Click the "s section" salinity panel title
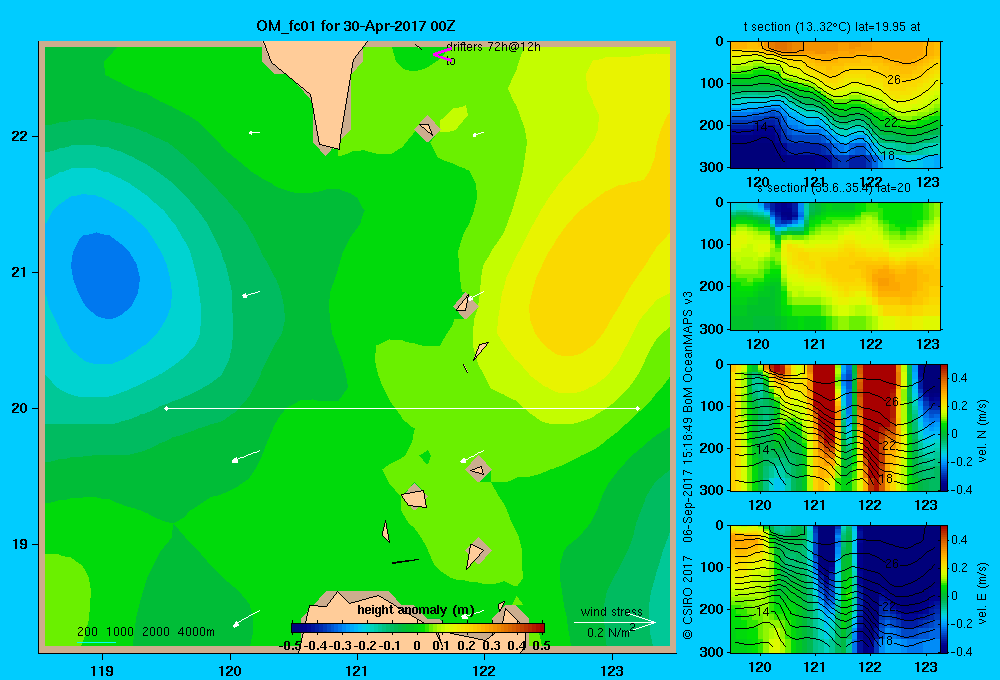This screenshot has height=680, width=1000. tap(835, 188)
